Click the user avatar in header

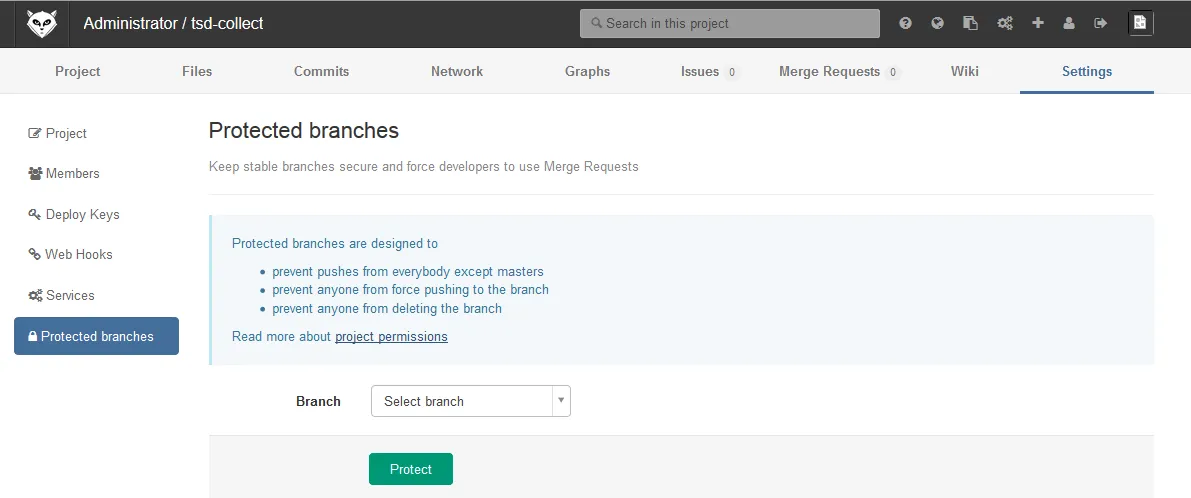(1141, 24)
